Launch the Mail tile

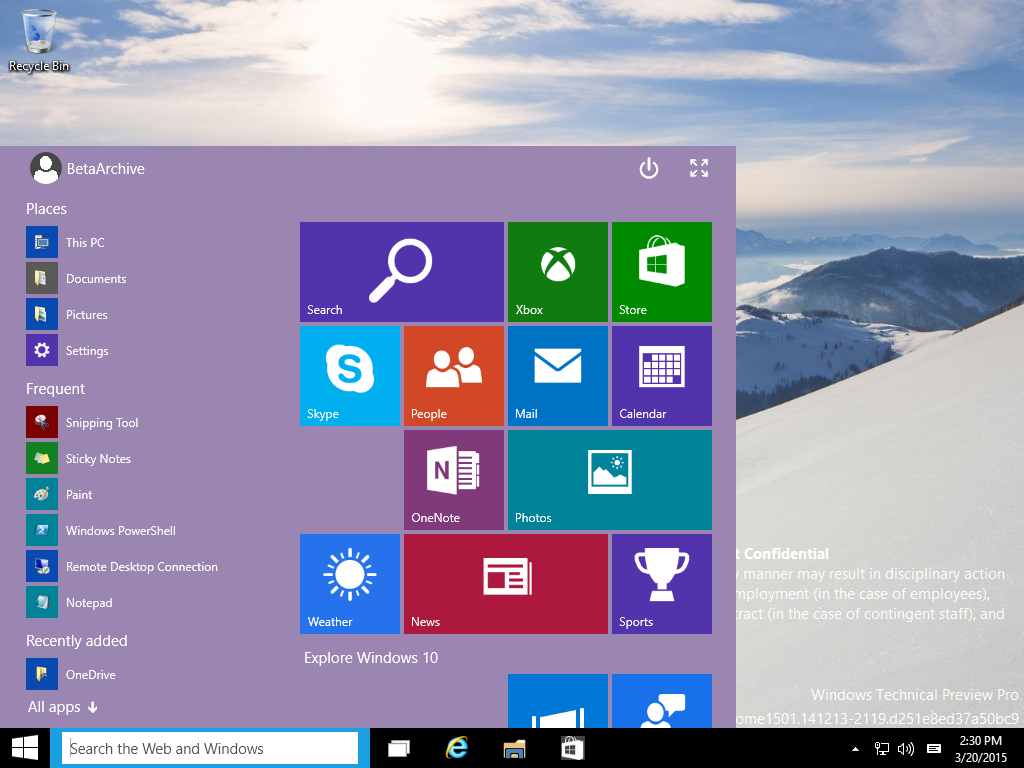557,375
